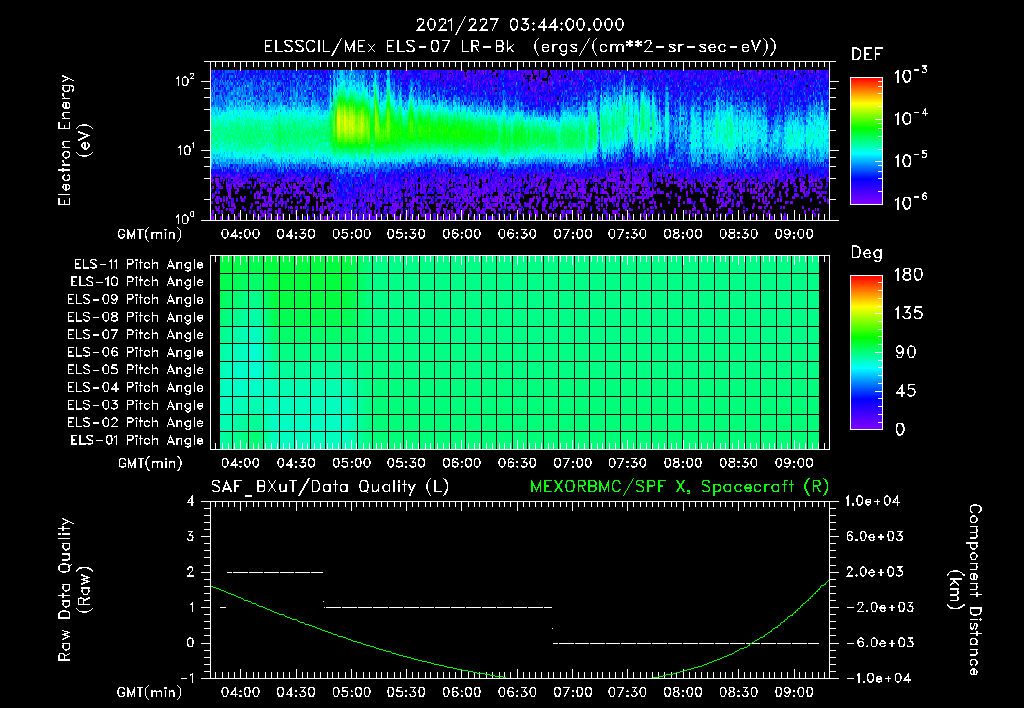
Task: Click the Raw Data Quality (Raw) axis label
Action: pyautogui.click(x=74, y=590)
